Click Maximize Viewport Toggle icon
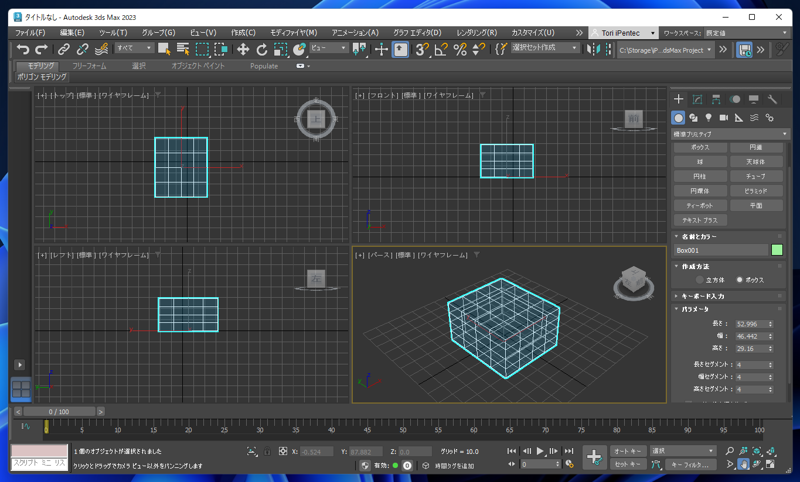 coord(771,464)
